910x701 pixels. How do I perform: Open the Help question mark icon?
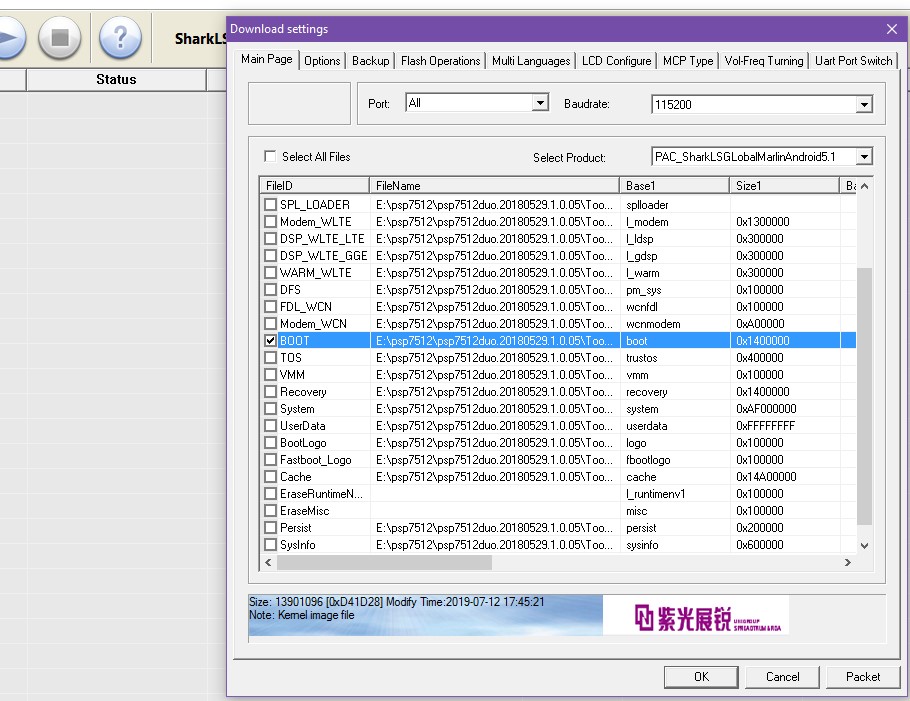(x=119, y=38)
